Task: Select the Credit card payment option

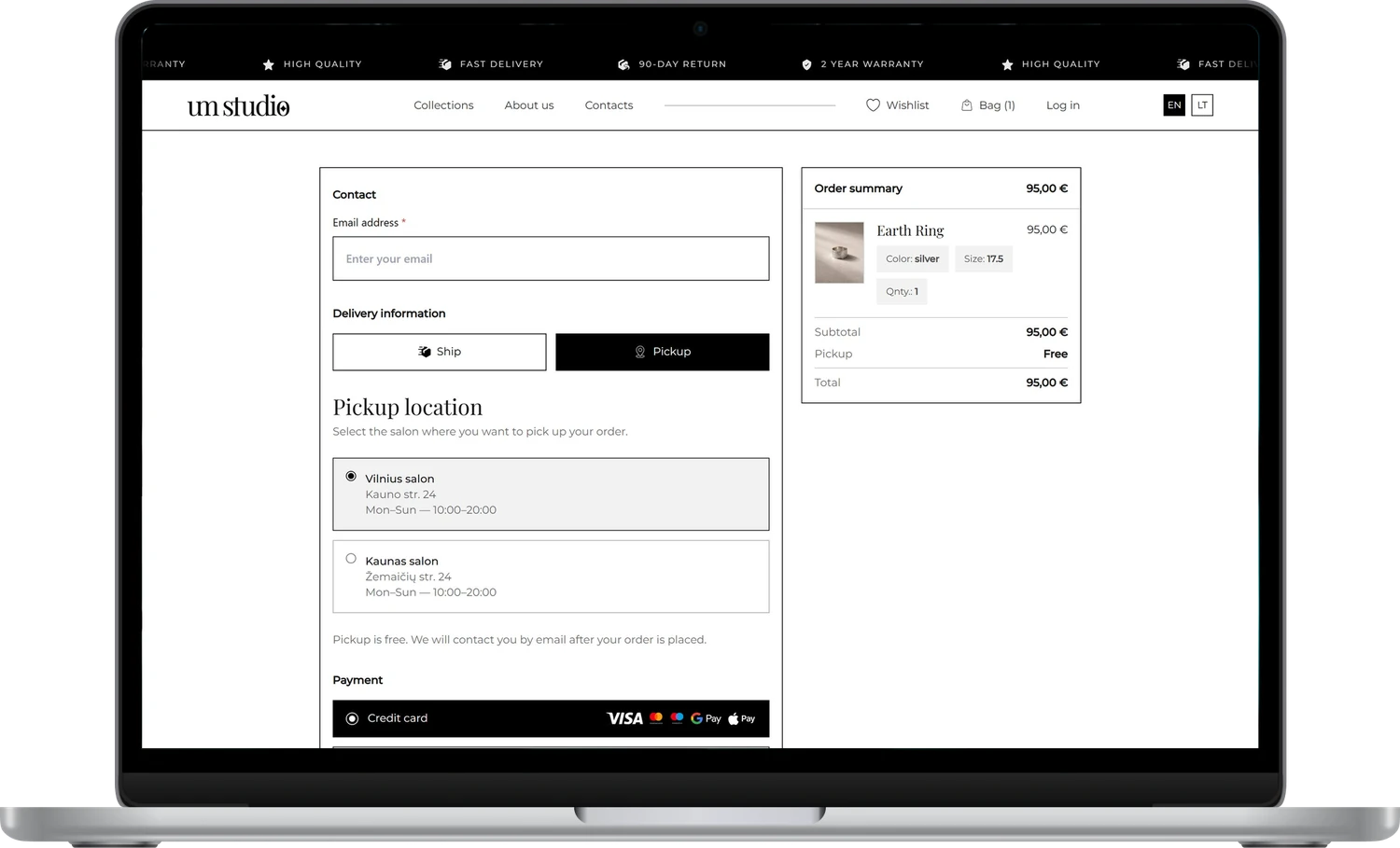Action: [551, 718]
